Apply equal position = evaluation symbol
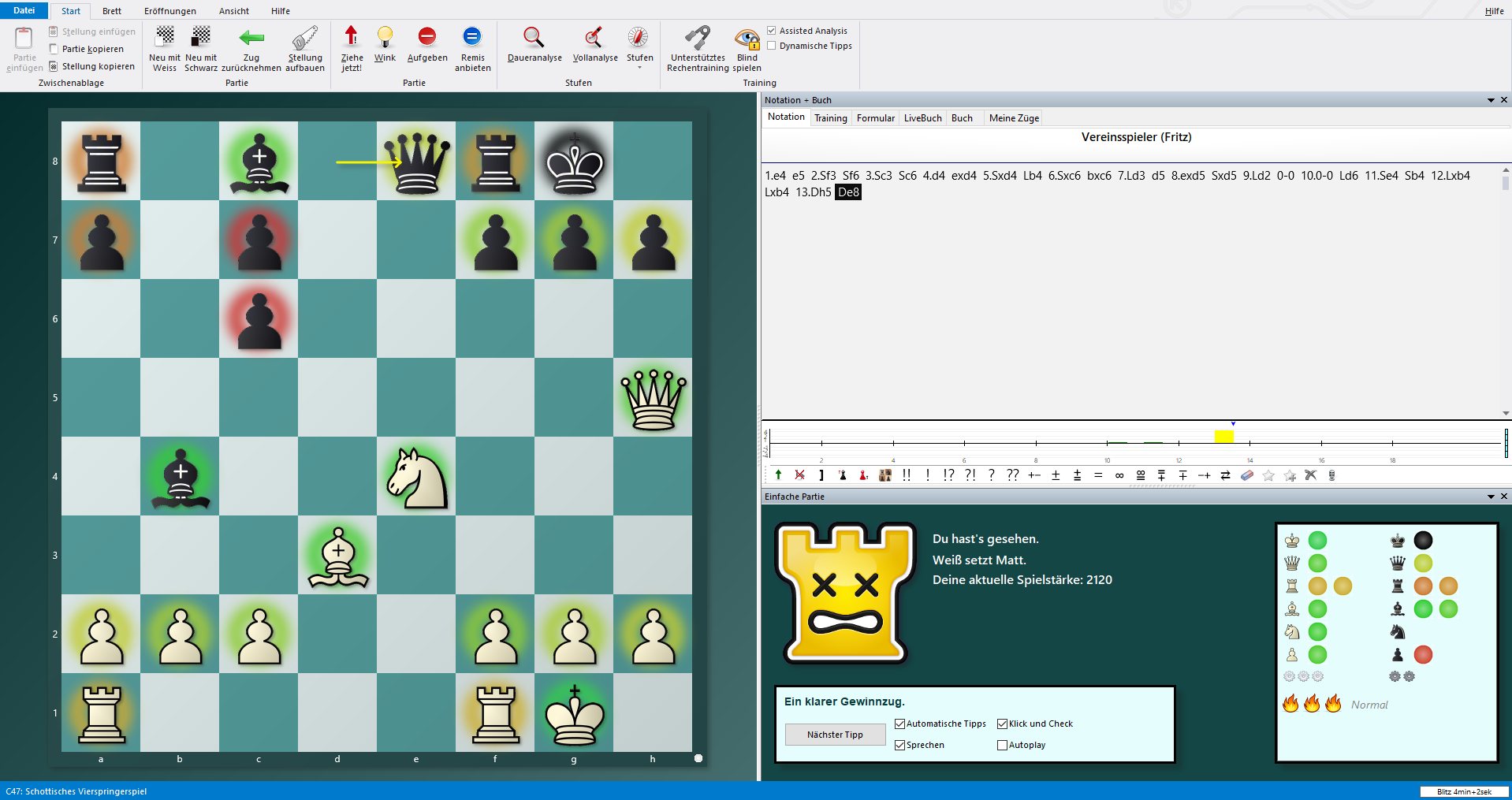The image size is (1512, 800). [x=1098, y=475]
